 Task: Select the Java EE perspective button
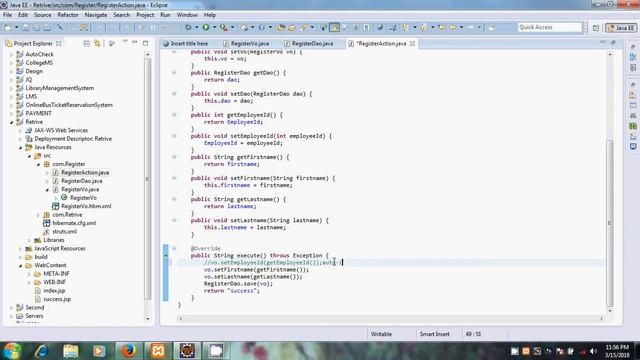point(621,28)
